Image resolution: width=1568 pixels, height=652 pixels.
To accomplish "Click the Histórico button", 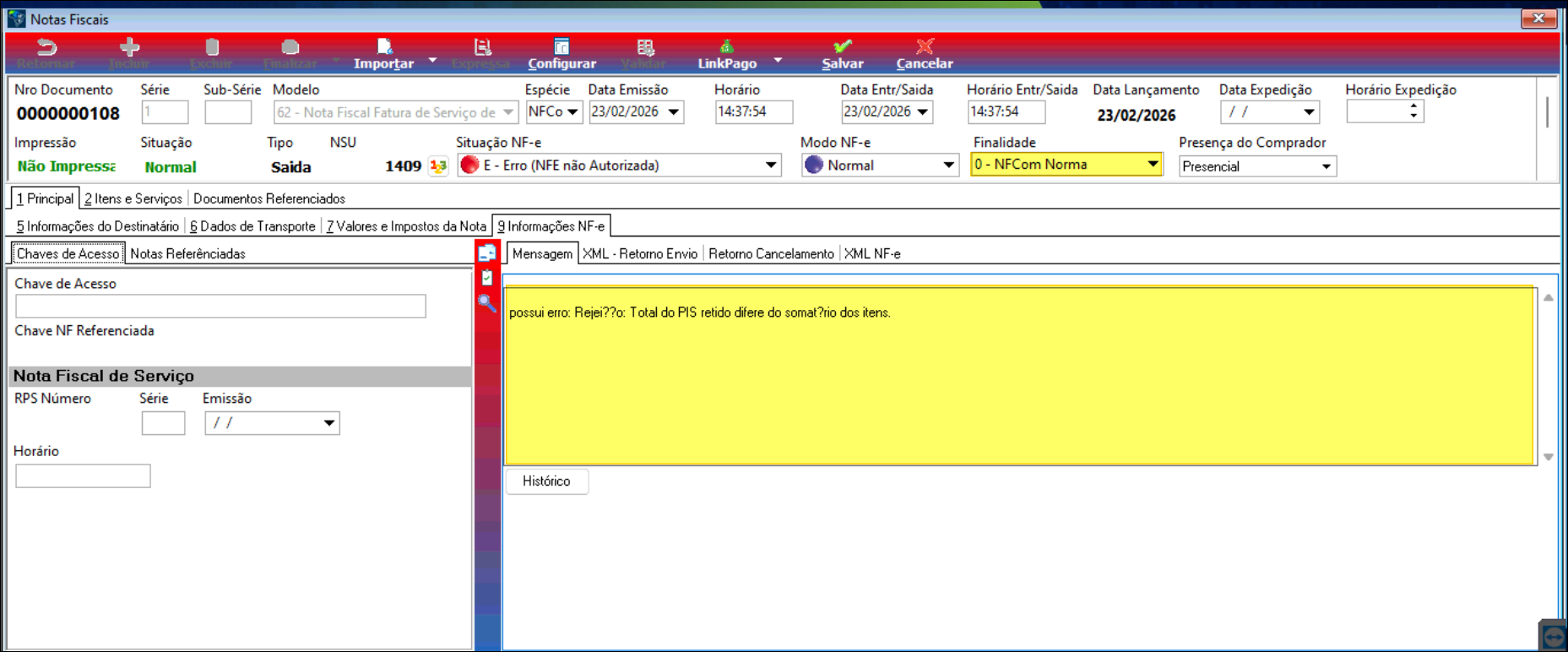I will 546,481.
